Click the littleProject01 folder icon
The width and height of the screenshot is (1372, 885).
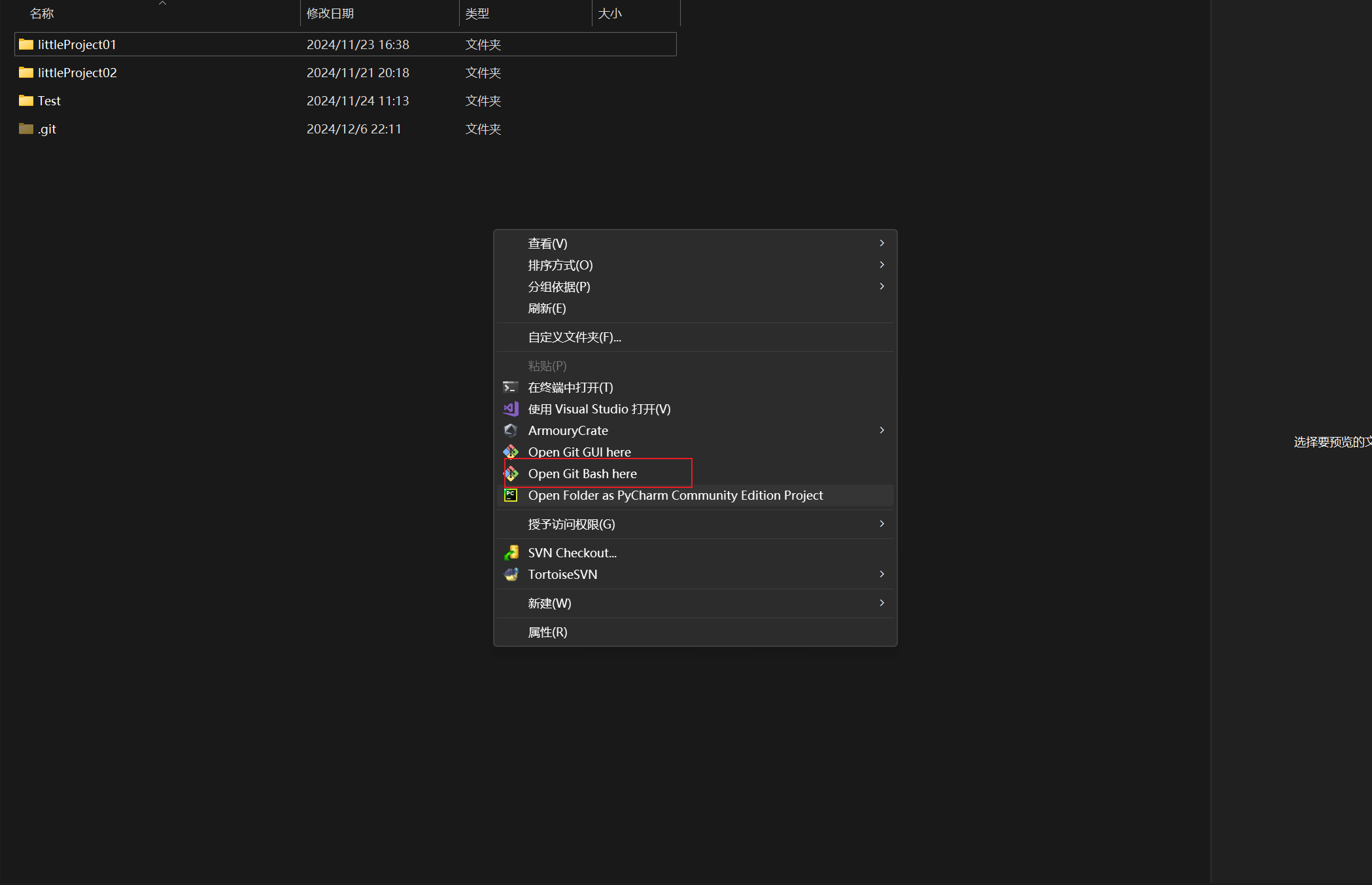26,44
